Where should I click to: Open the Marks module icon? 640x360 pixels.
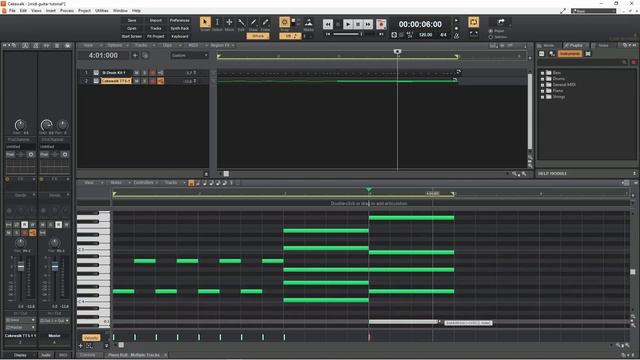309,23
